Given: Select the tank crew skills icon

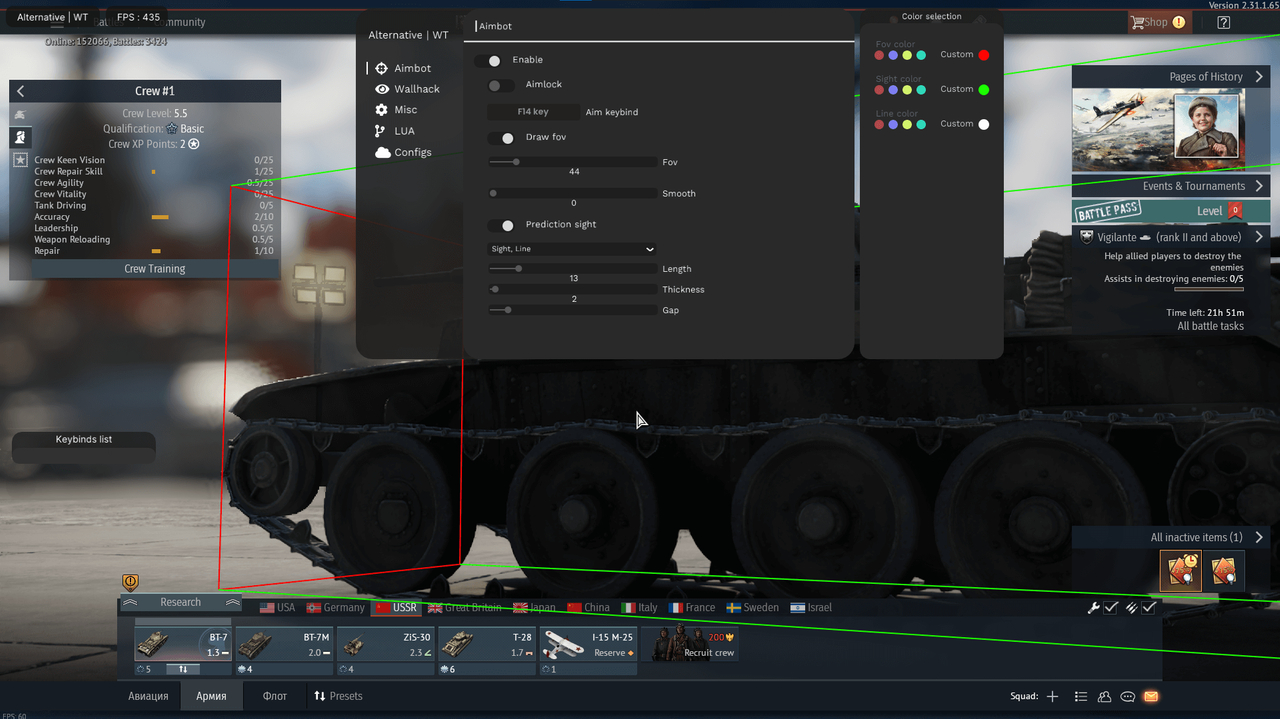Looking at the screenshot, I should point(20,116).
